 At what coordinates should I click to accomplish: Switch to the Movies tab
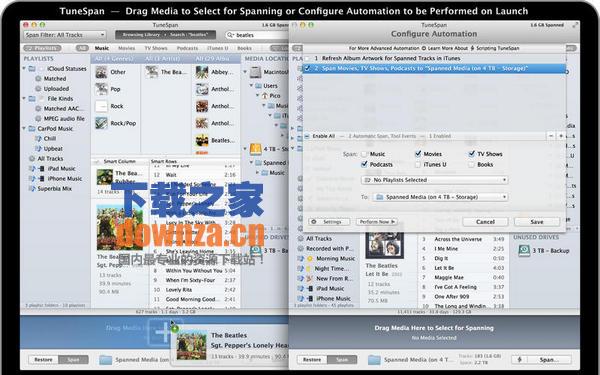(126, 48)
